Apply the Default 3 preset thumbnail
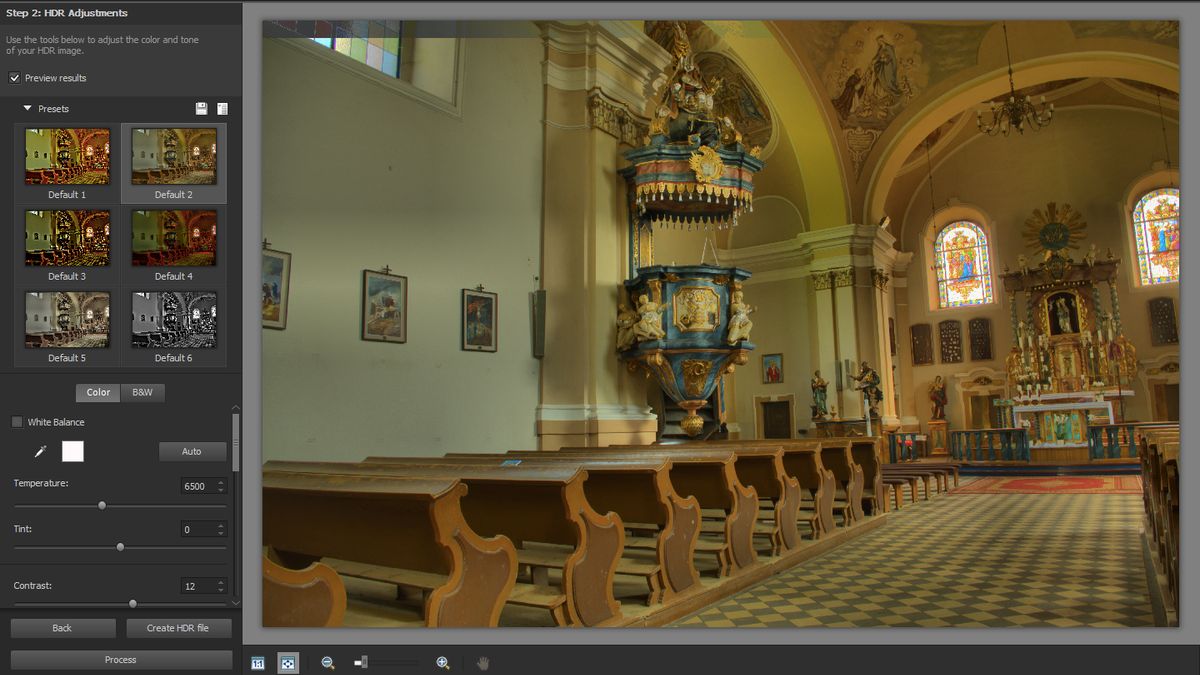The width and height of the screenshot is (1200, 675). coord(67,238)
